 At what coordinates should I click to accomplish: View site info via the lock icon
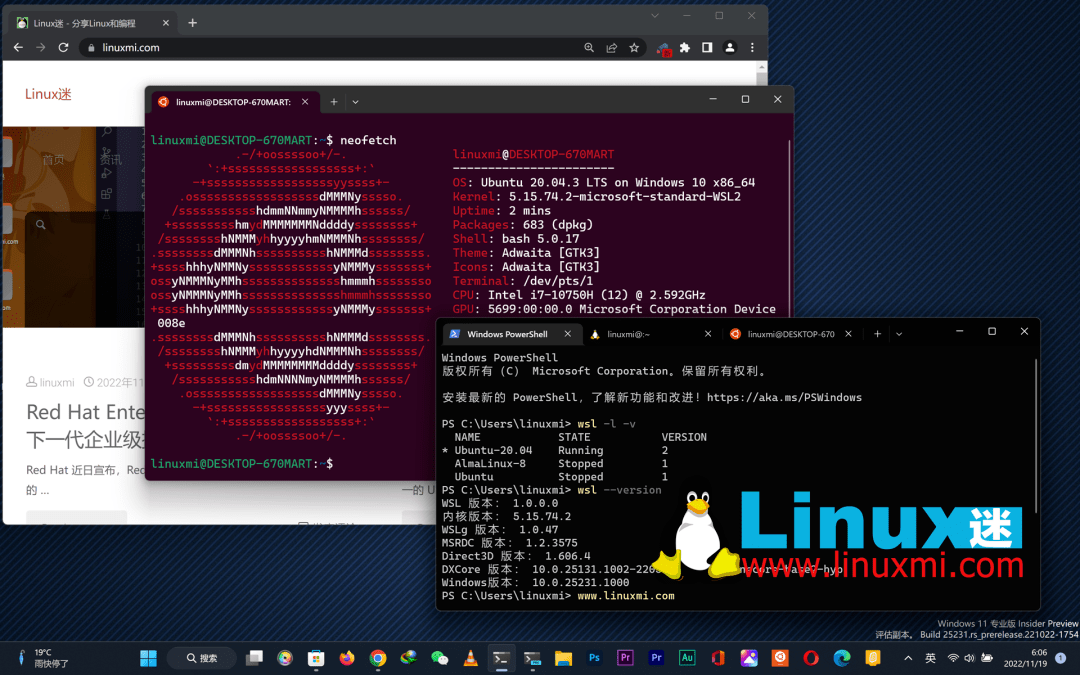tap(91, 48)
